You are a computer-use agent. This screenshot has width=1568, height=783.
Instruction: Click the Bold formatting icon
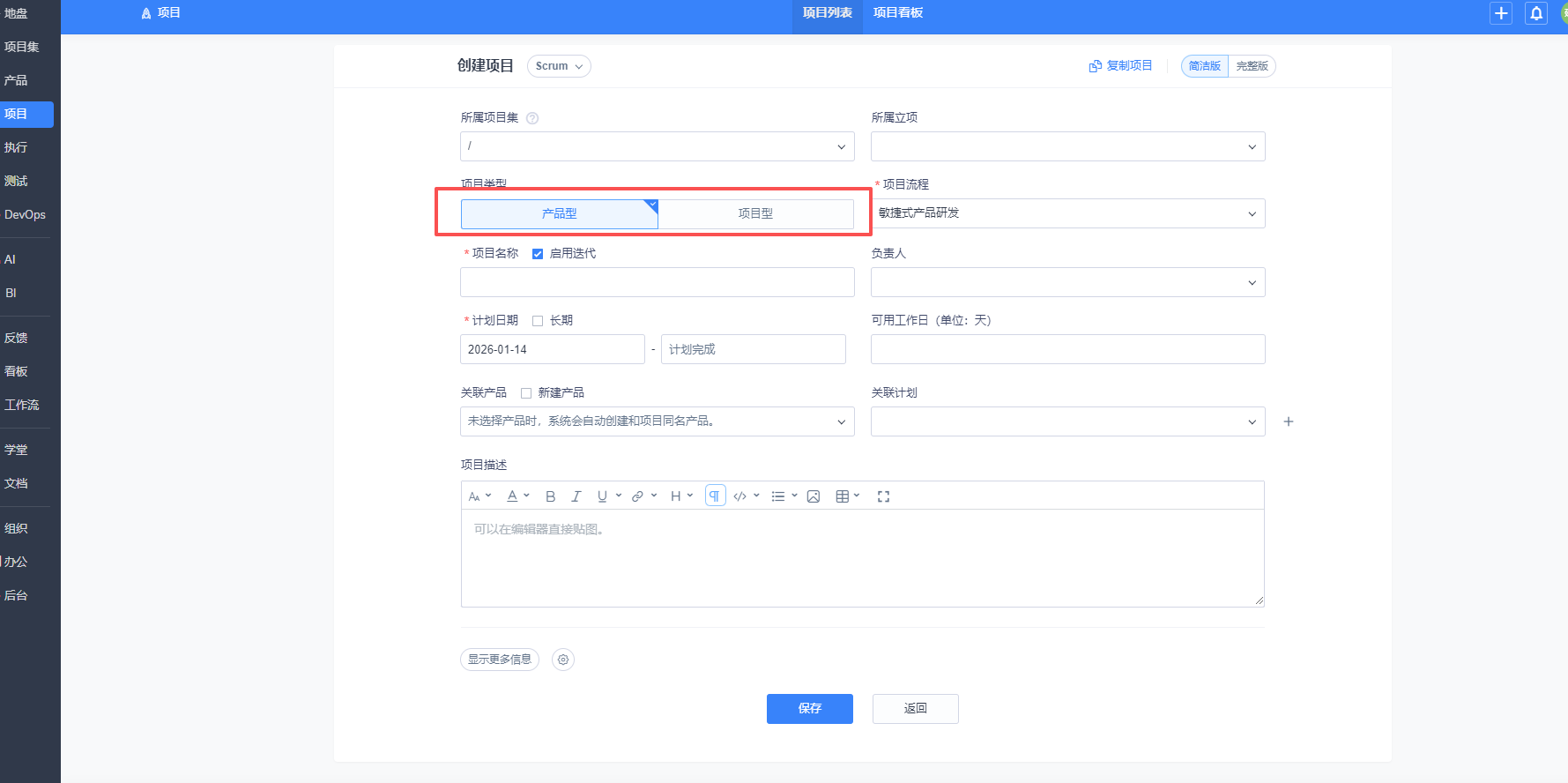[x=550, y=496]
